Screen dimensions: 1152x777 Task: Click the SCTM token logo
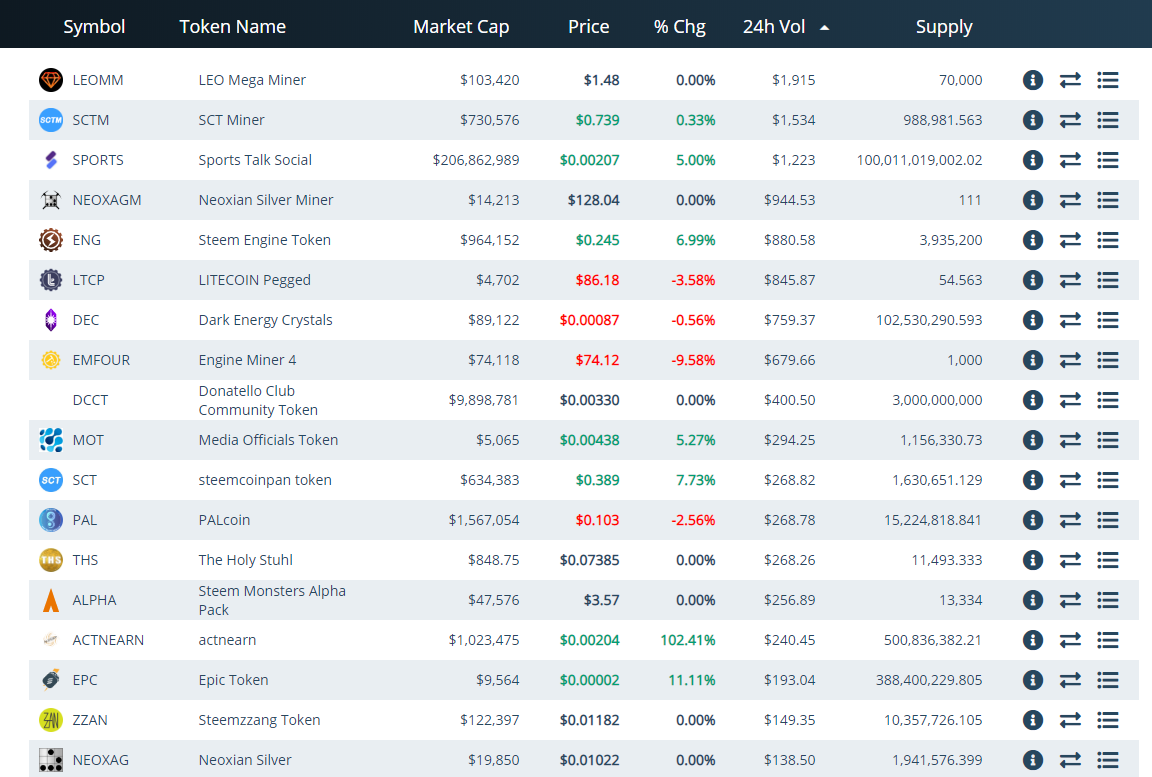coord(51,120)
